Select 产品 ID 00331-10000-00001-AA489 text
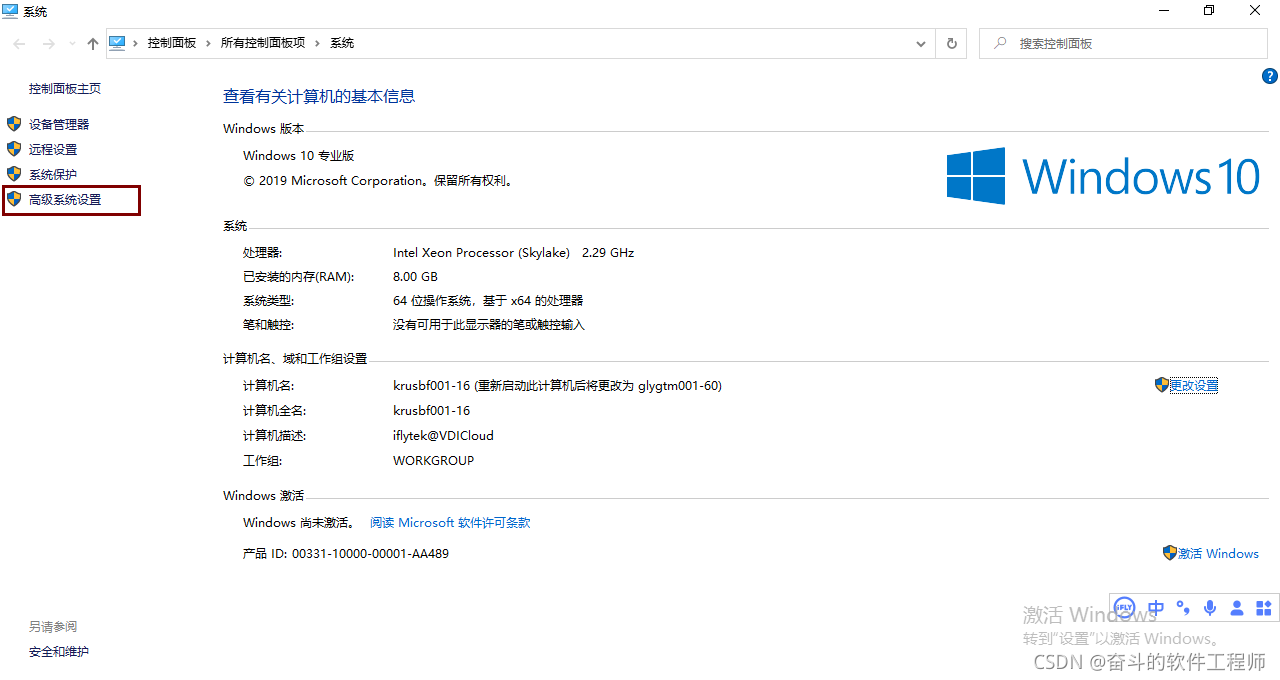 [x=346, y=553]
